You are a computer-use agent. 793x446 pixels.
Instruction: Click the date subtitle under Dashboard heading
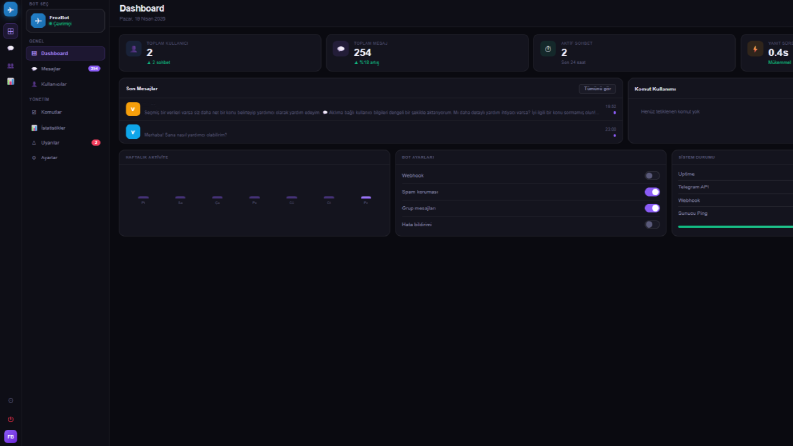coord(142,19)
